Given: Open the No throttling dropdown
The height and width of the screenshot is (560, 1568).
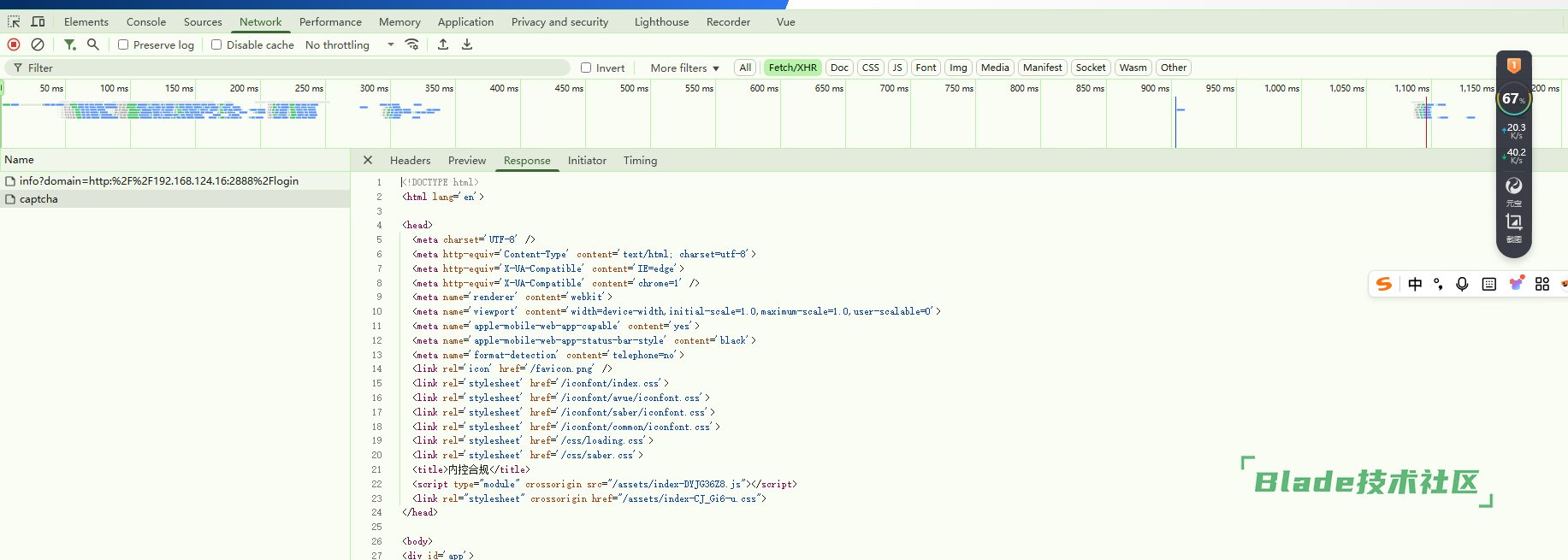Looking at the screenshot, I should tap(350, 44).
